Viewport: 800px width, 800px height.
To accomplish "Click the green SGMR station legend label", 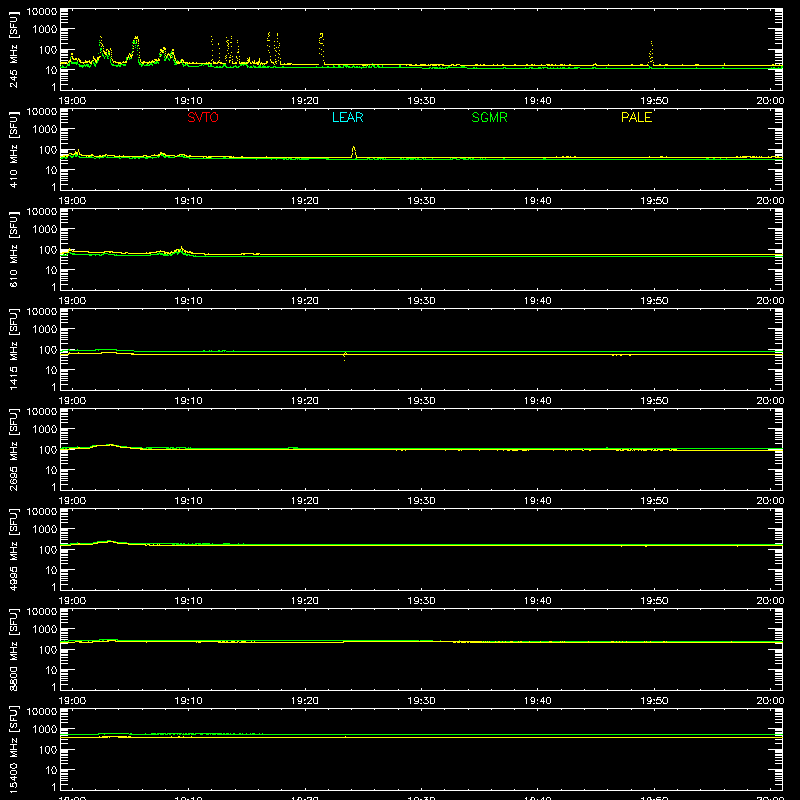I will pyautogui.click(x=489, y=117).
